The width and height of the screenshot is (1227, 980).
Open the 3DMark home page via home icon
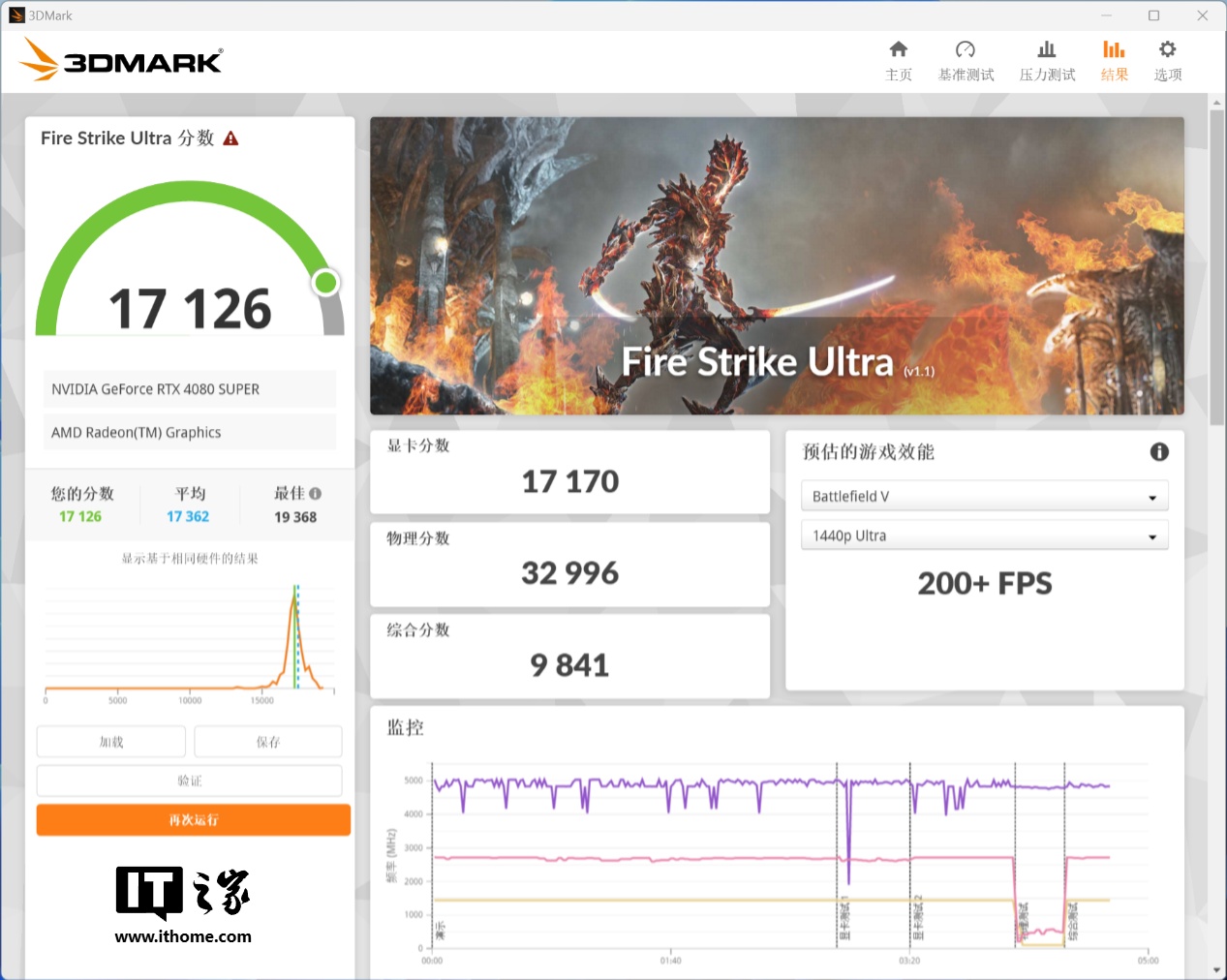pyautogui.click(x=898, y=60)
